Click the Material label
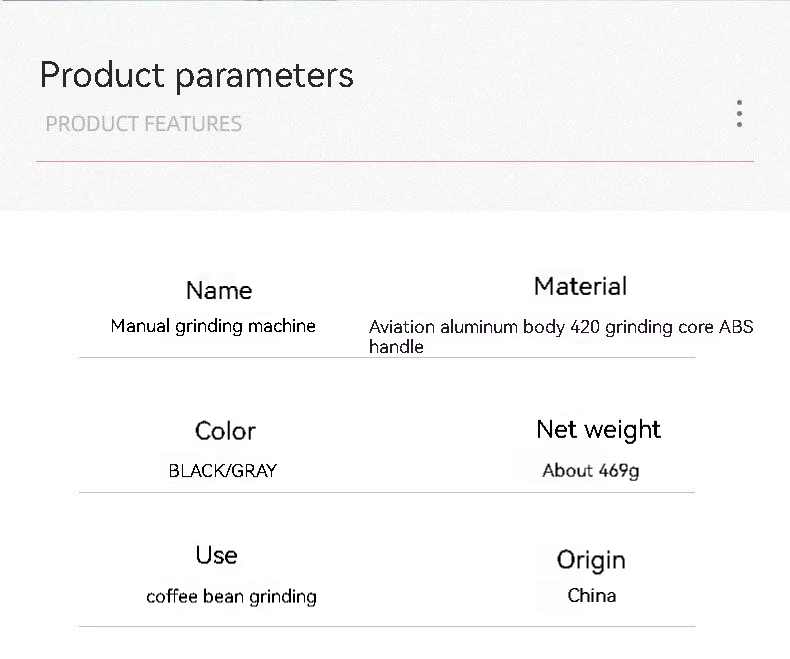 [580, 286]
